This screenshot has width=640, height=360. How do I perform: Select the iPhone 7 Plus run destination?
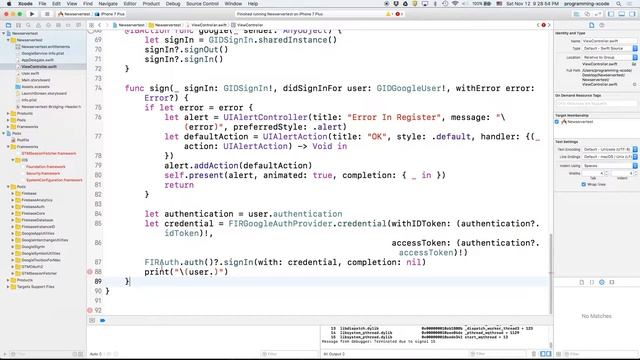tap(110, 14)
